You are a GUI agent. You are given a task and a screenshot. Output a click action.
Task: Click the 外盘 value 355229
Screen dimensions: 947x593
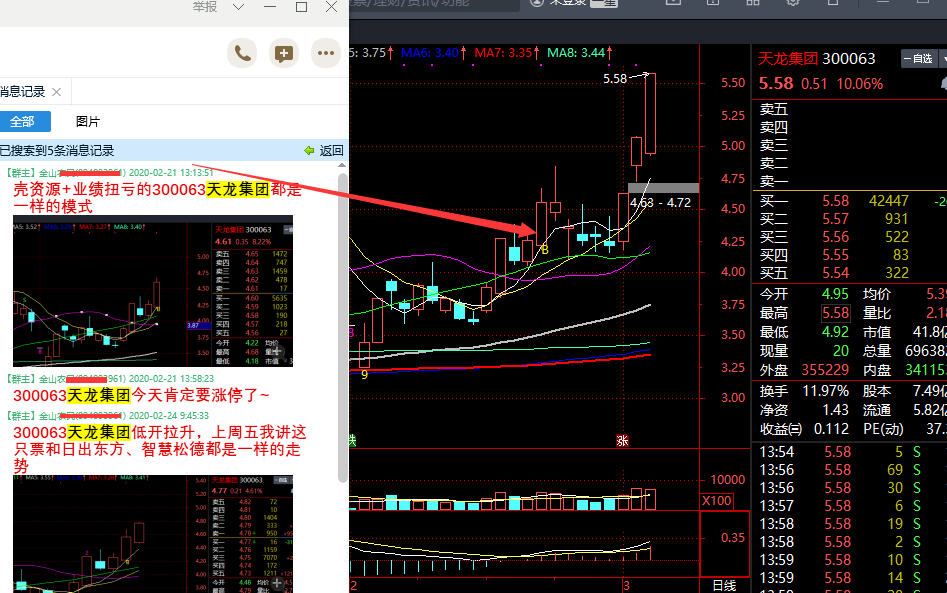coord(825,370)
